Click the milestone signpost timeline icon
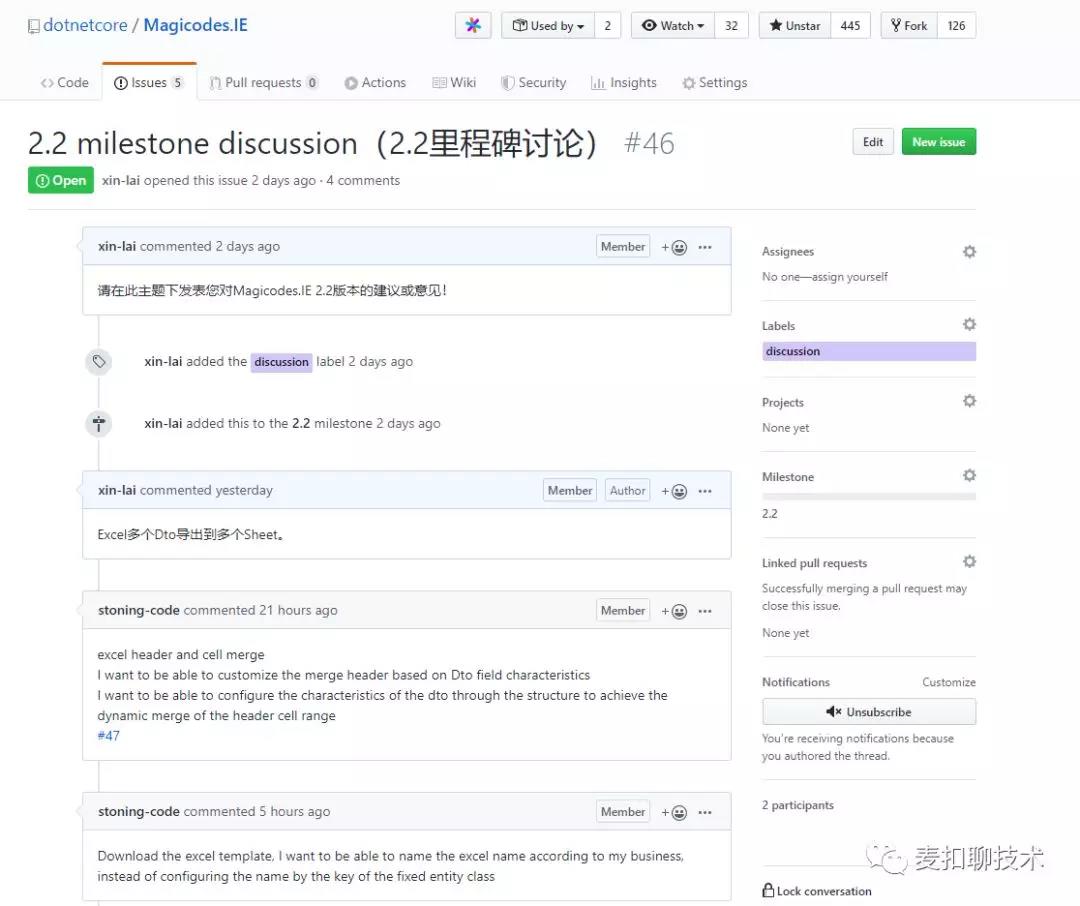1080x906 pixels. pos(98,424)
